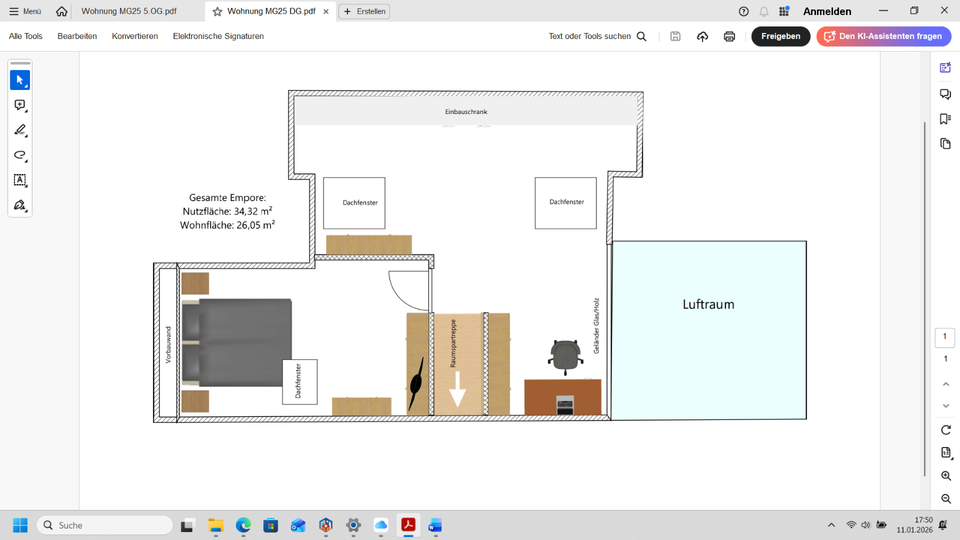Open the bookmarks panel
960x540 pixels.
point(946,119)
